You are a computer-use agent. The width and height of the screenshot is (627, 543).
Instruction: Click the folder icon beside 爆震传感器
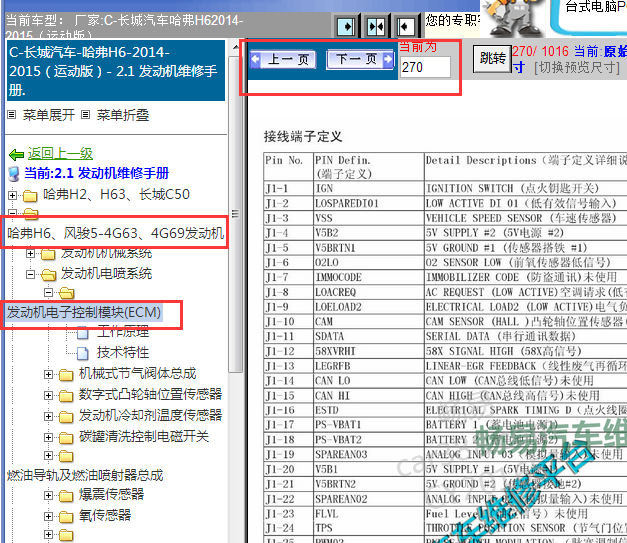click(66, 496)
